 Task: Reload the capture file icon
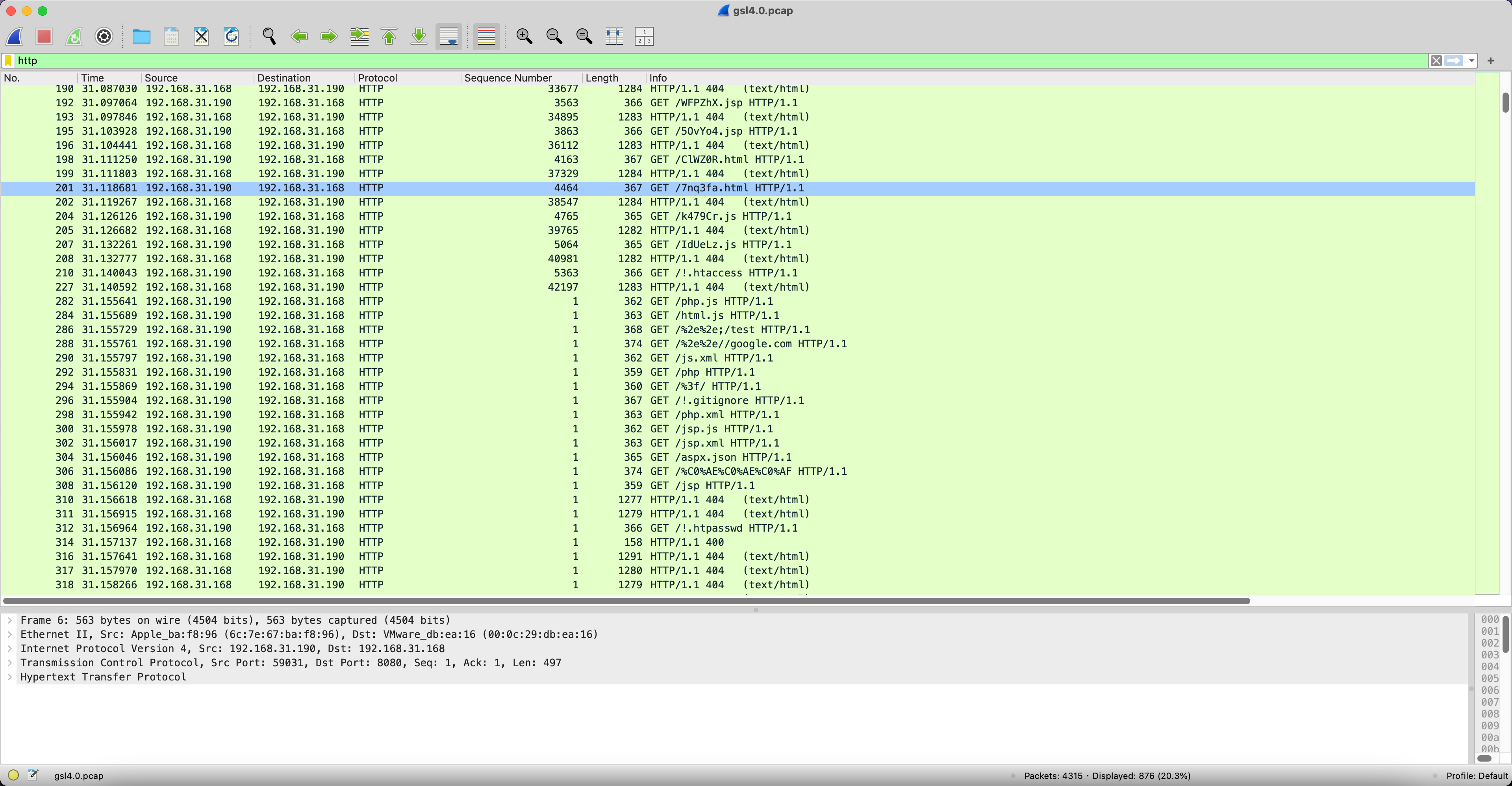(231, 36)
